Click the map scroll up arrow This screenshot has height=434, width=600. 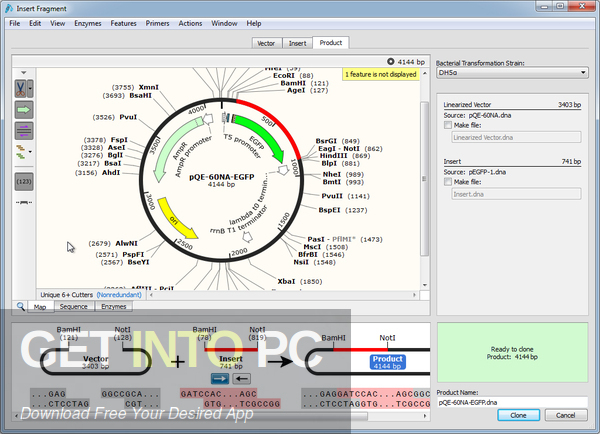pyautogui.click(x=425, y=73)
